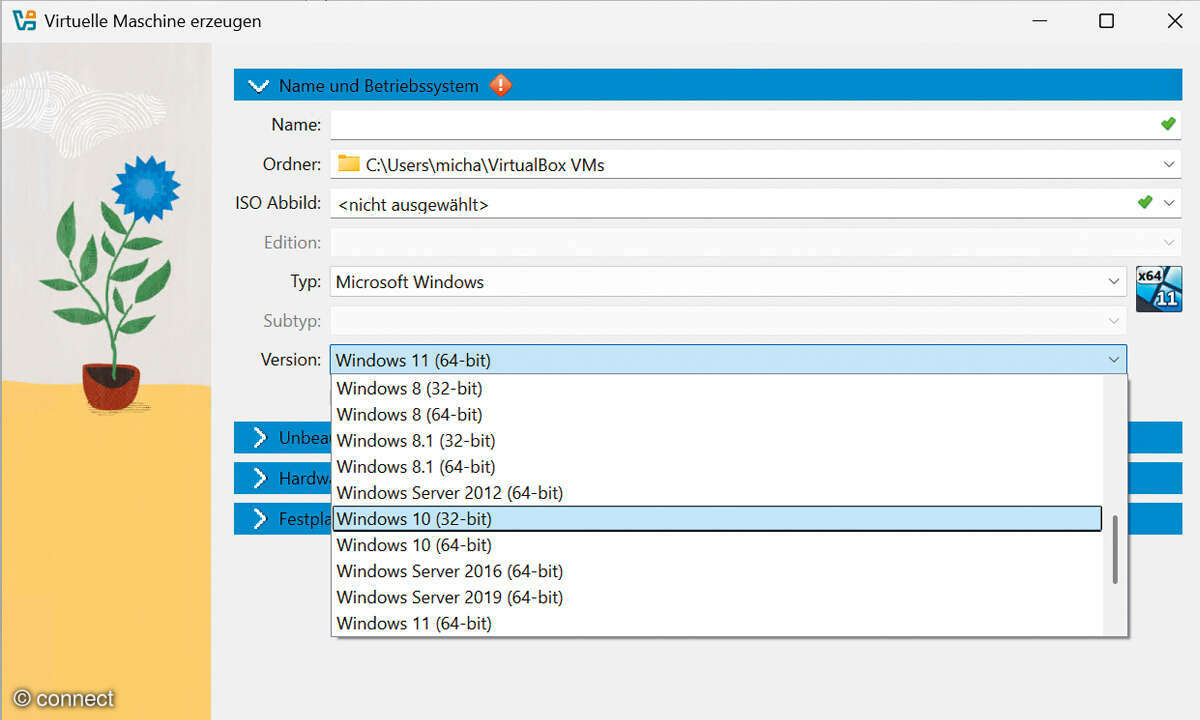Click the version list scrollbar thumb
Image resolution: width=1200 pixels, height=720 pixels.
click(1115, 549)
